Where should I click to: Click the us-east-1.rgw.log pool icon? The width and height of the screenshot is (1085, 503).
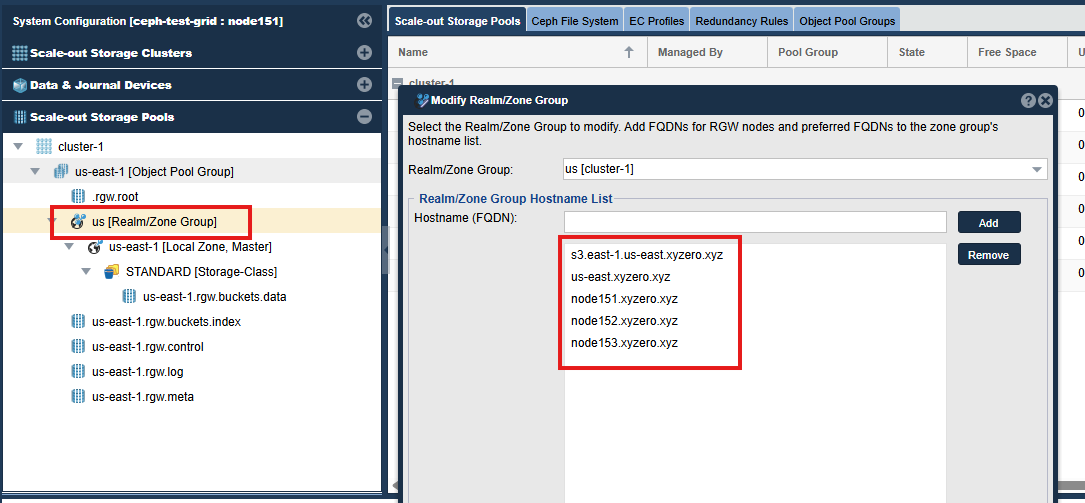(x=78, y=372)
